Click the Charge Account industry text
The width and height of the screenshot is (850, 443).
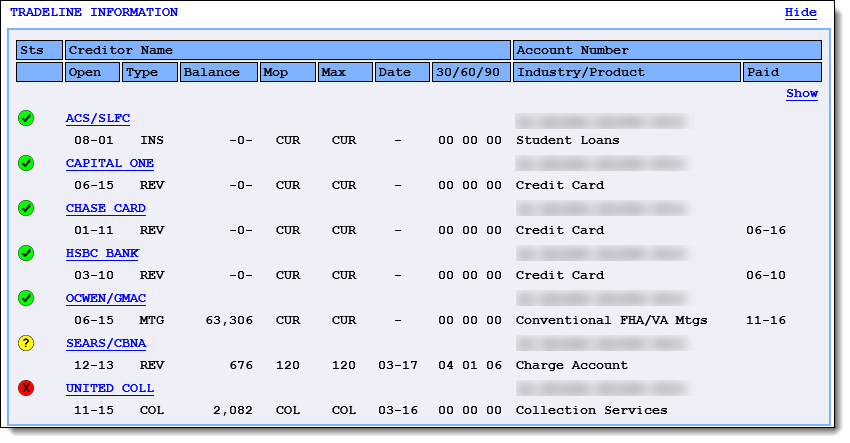click(x=572, y=365)
